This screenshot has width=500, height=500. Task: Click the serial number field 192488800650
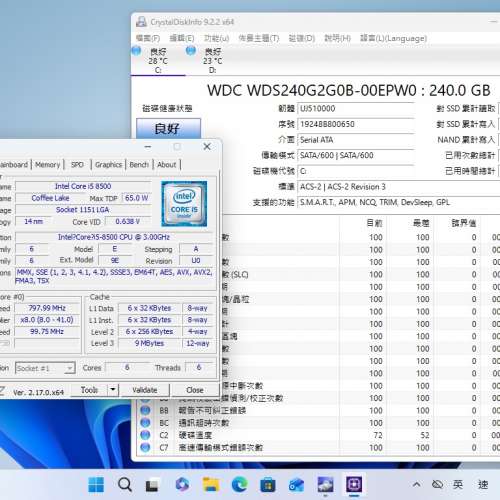pyautogui.click(x=356, y=124)
